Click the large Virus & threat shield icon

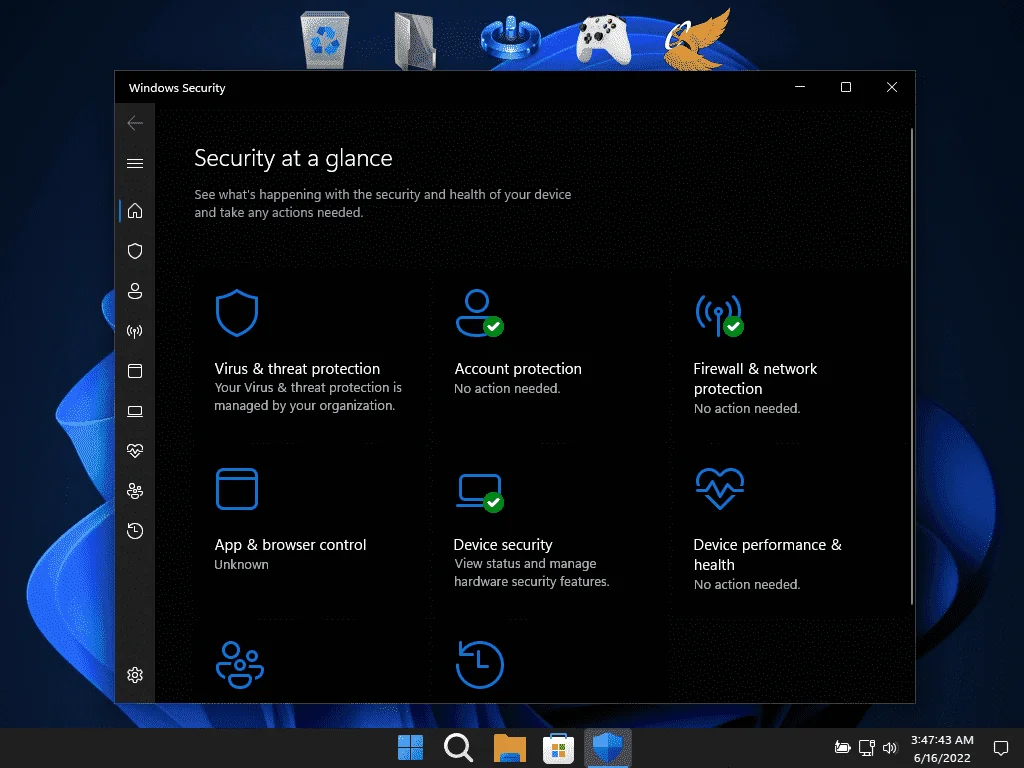(237, 313)
